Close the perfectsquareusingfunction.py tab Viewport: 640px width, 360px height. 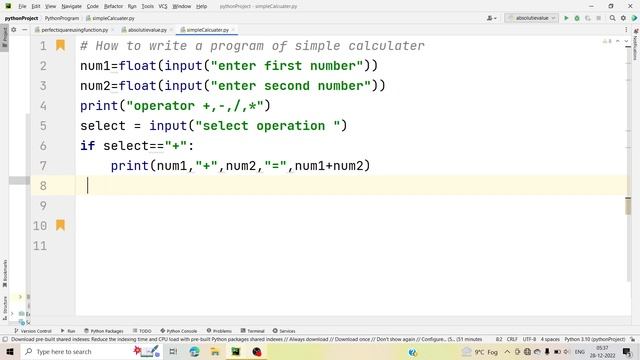pos(112,30)
